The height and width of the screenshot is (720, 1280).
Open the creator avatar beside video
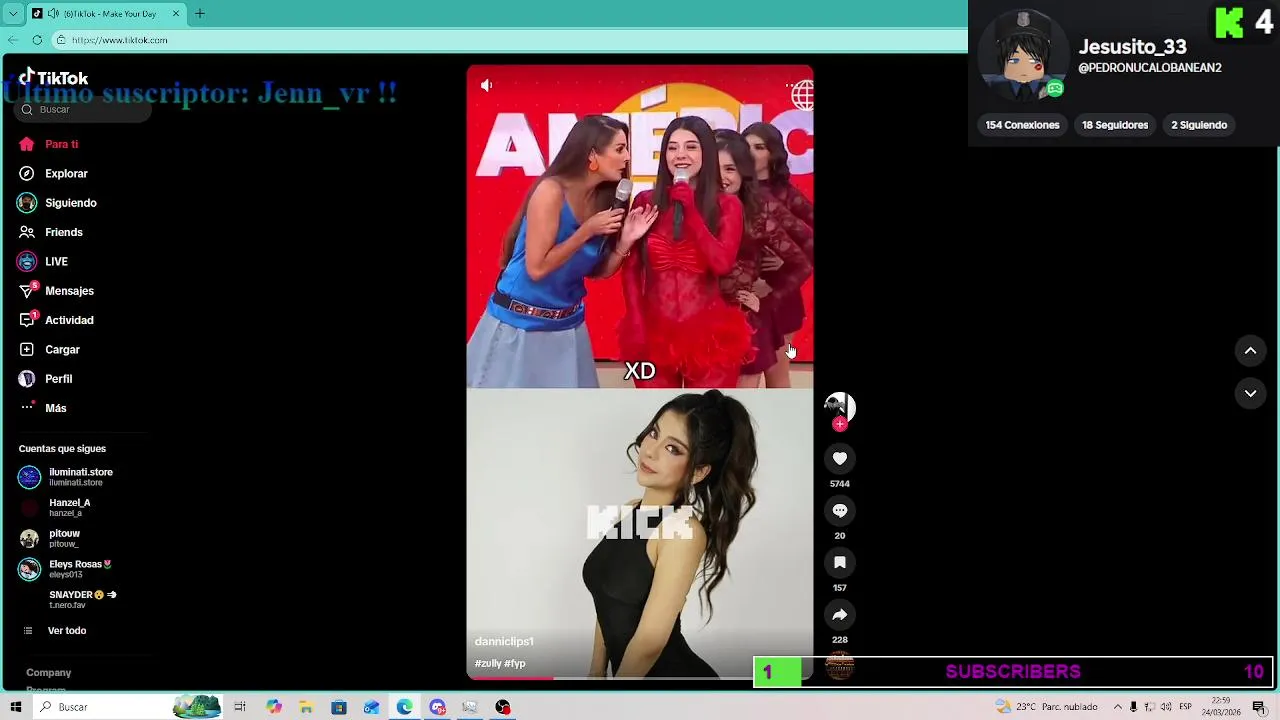tap(839, 406)
